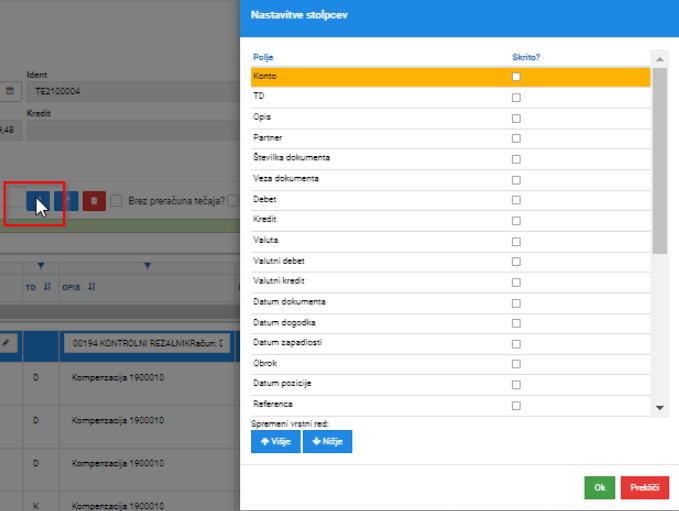
Task: Select the Referenca row in field list
Action: pos(450,405)
